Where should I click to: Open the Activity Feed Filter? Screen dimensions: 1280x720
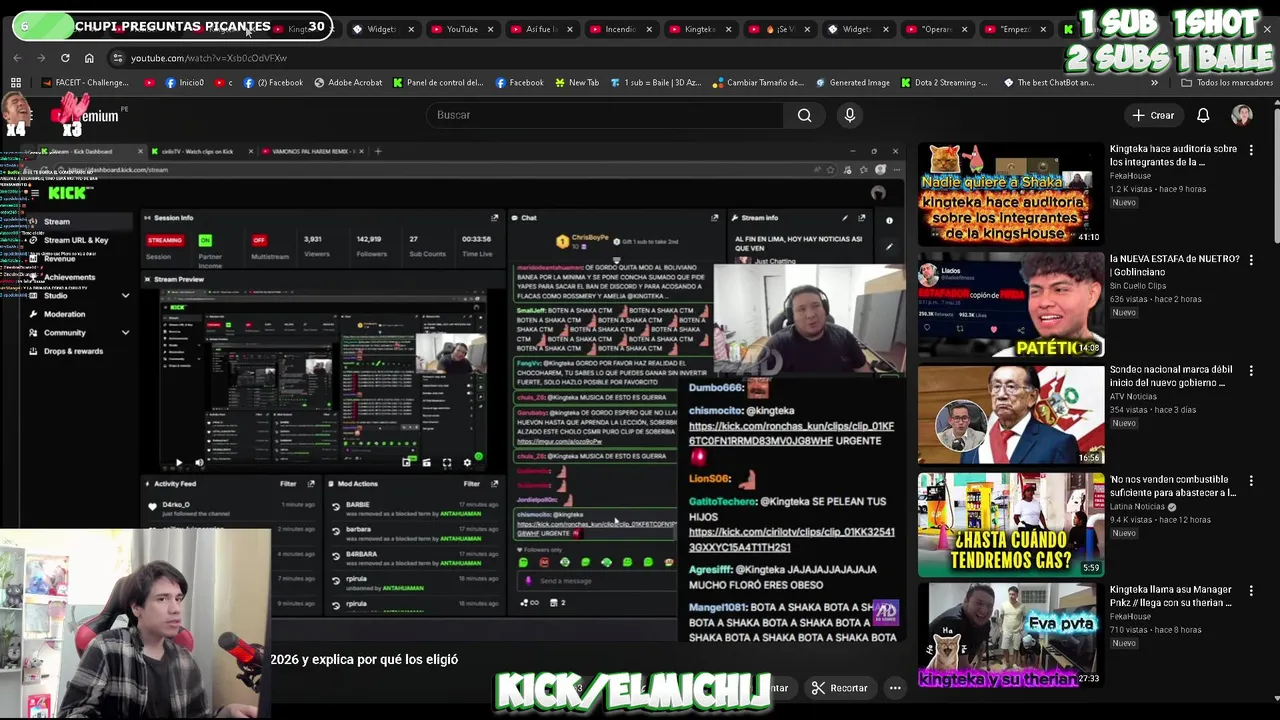[x=288, y=484]
